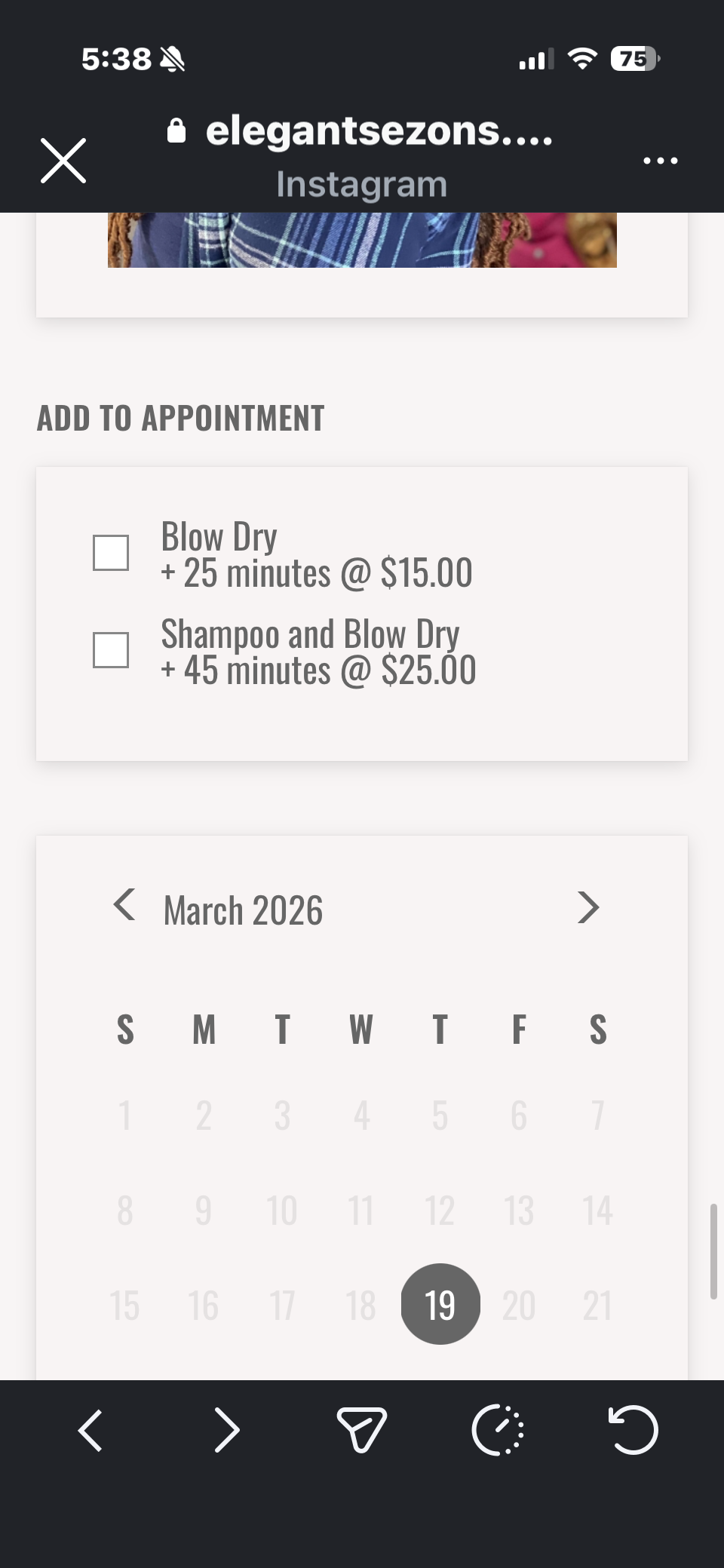Tap the browser back arrow icon
The height and width of the screenshot is (1568, 724).
tap(90, 1430)
